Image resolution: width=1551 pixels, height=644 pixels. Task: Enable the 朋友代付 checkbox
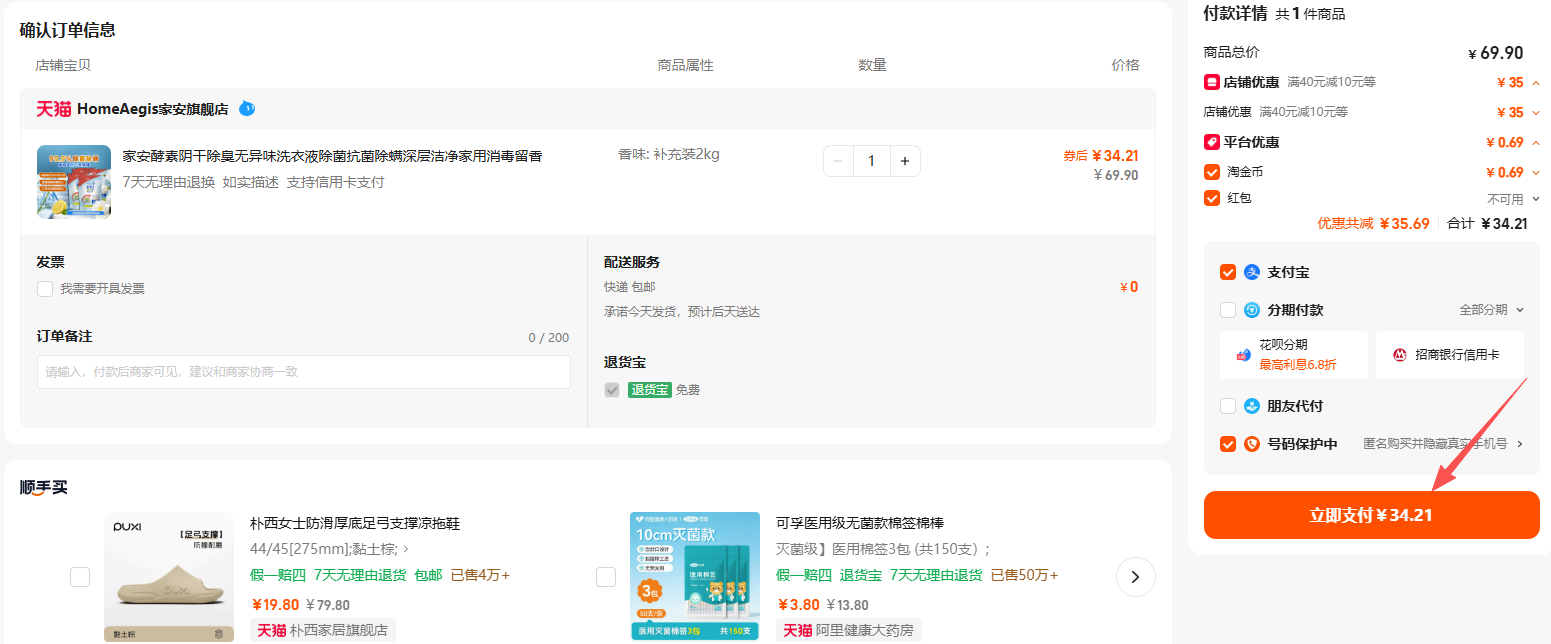[1228, 406]
